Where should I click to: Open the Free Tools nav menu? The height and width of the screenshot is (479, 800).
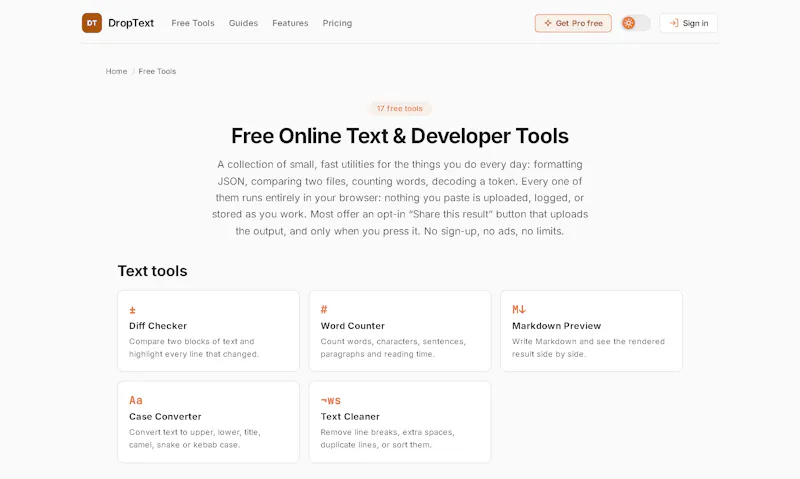[193, 23]
